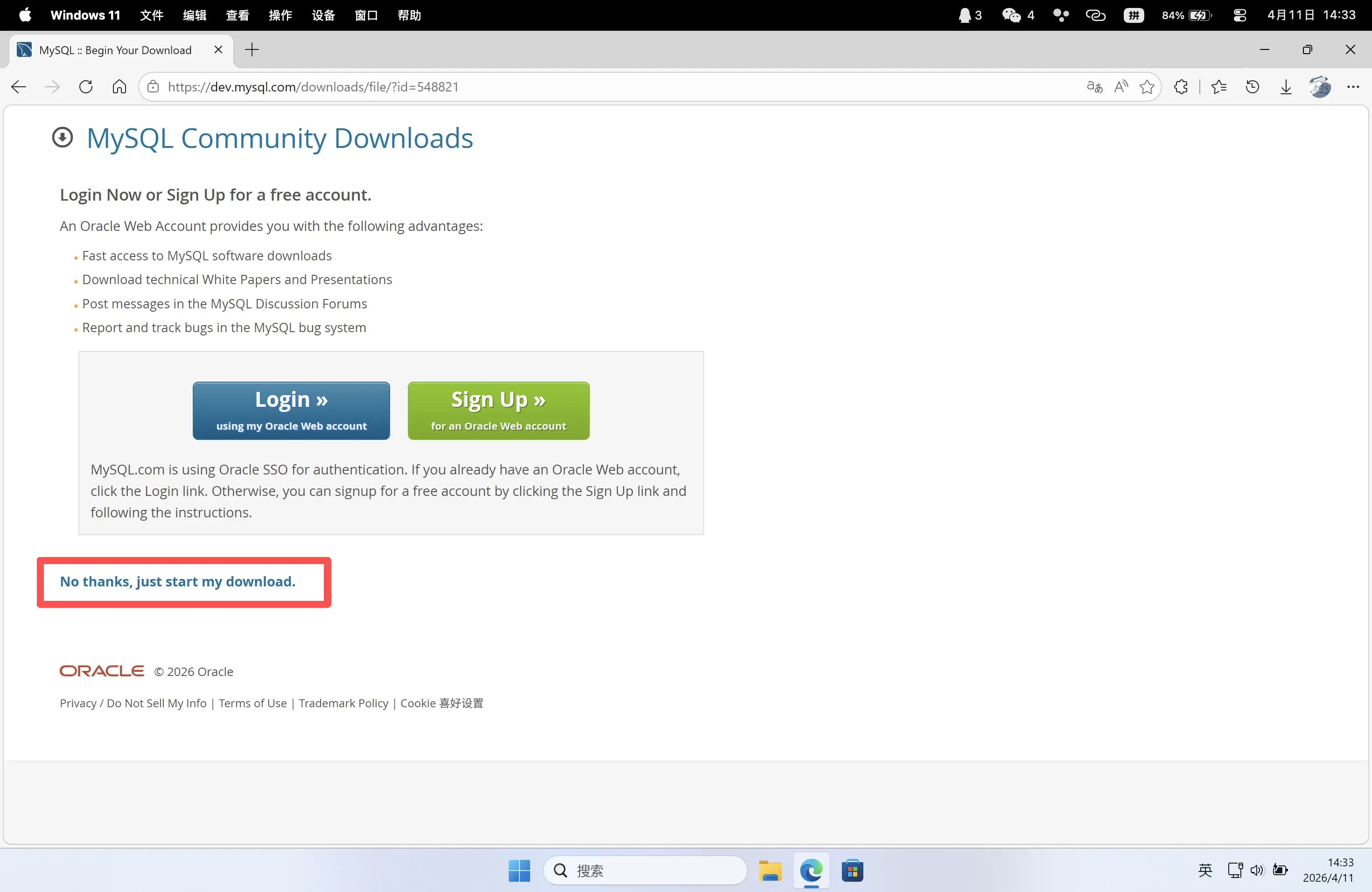
Task: Open the Windows Start menu
Action: pos(519,871)
